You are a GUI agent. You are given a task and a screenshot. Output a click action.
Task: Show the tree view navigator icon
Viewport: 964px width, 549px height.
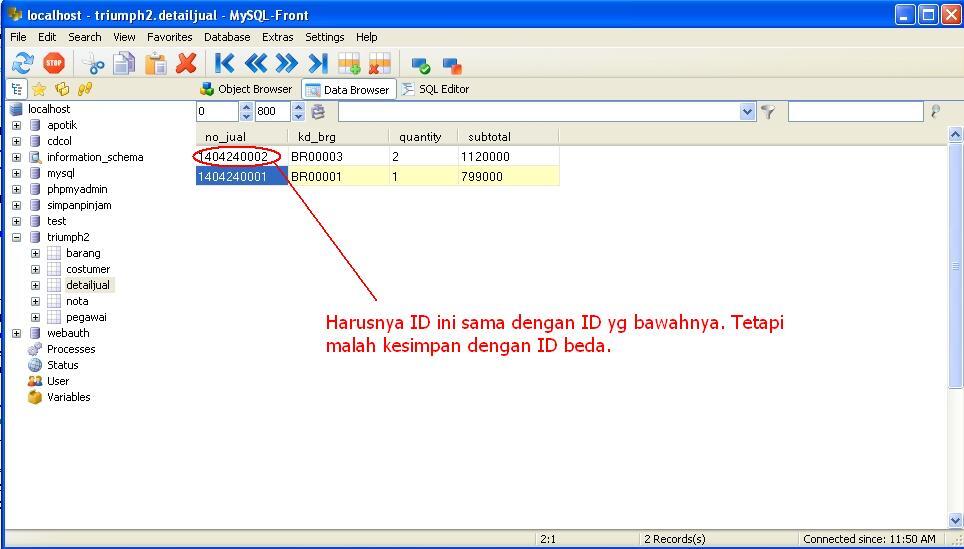[17, 89]
